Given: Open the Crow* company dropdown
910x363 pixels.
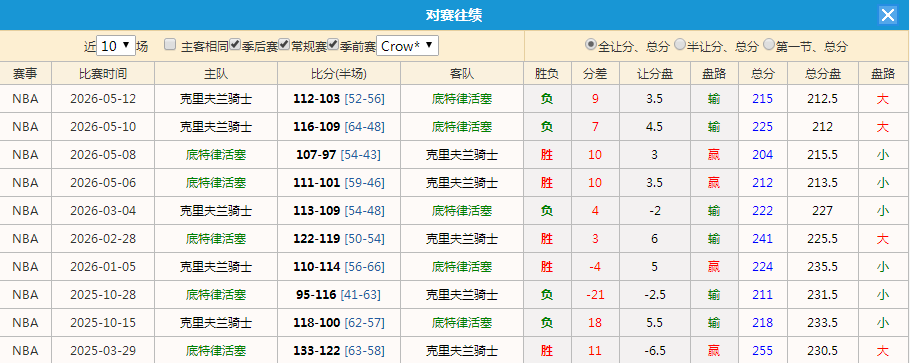Looking at the screenshot, I should click(x=407, y=46).
